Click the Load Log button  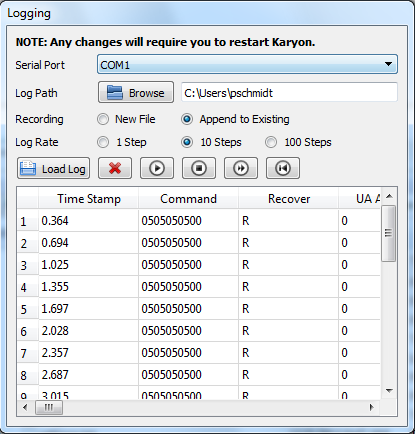point(53,168)
